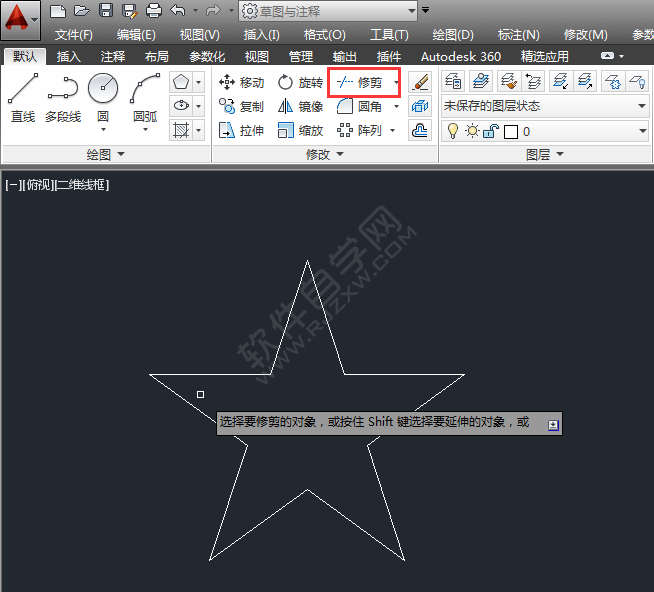Click the [二维线框] visual style control
This screenshot has width=654, height=592.
click(82, 184)
